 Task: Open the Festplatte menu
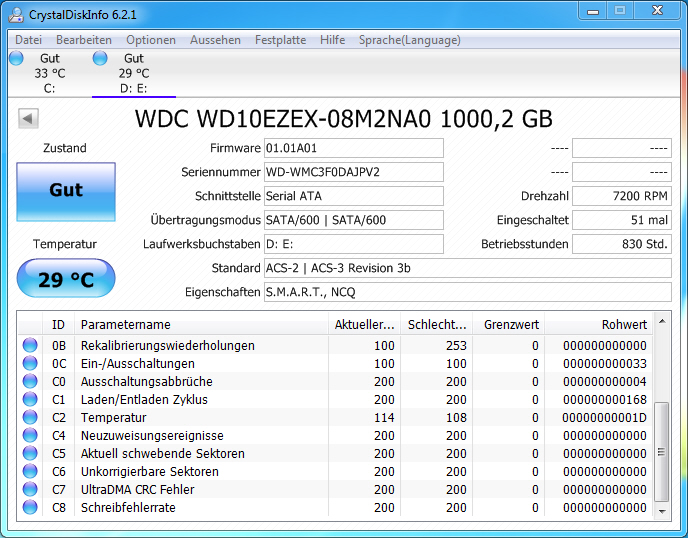point(280,40)
